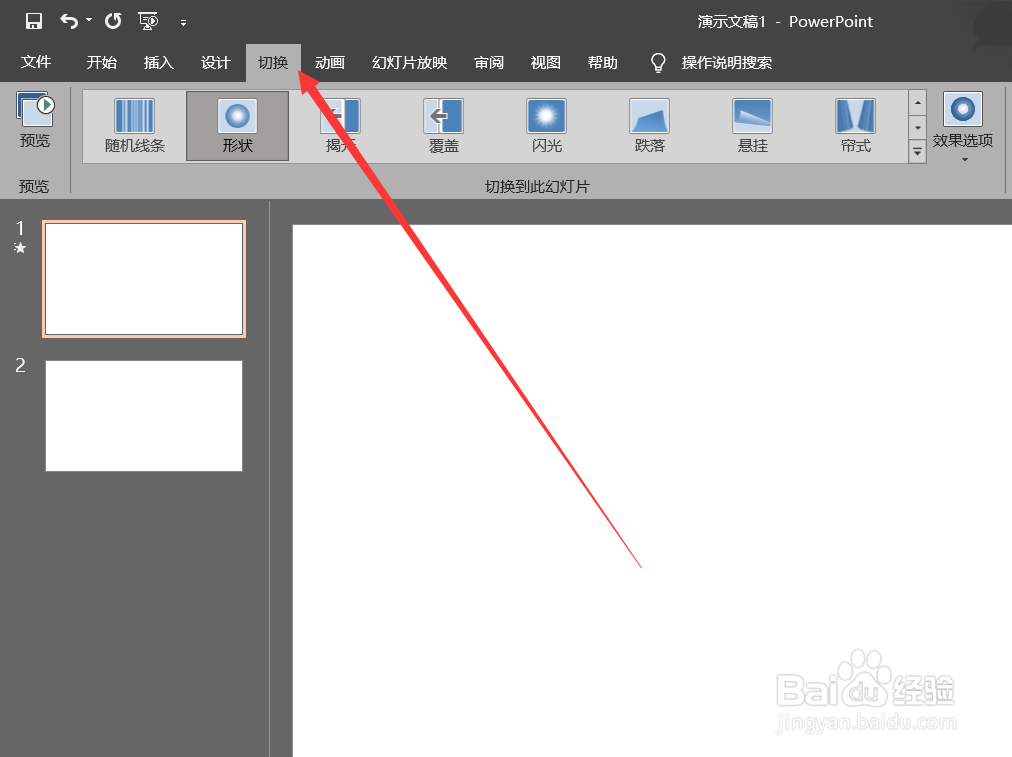Apply the 悬挂 transition
This screenshot has height=757, width=1012.
[753, 126]
